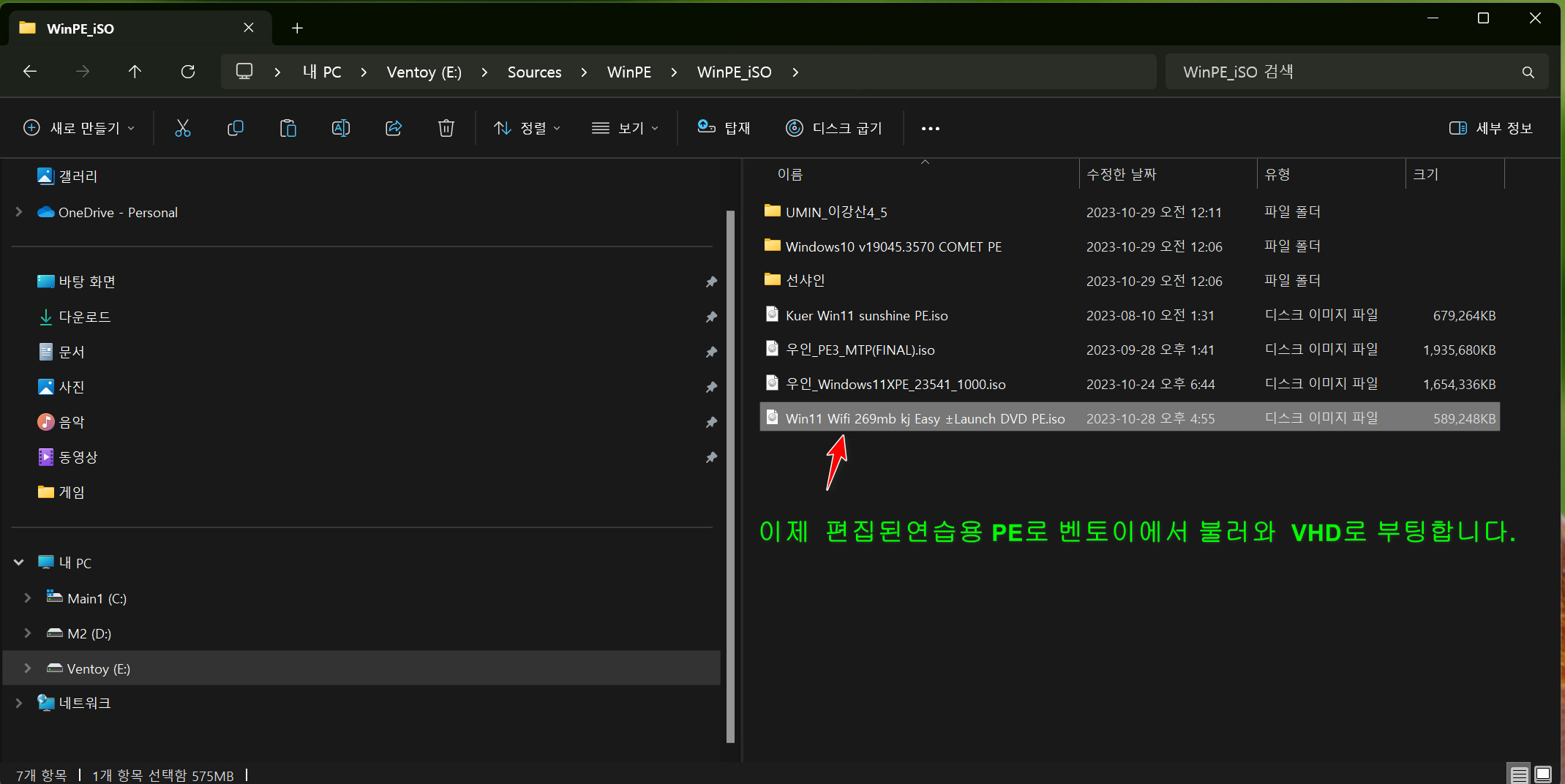
Task: Close the WinPE_iSO tab
Action: tap(249, 28)
